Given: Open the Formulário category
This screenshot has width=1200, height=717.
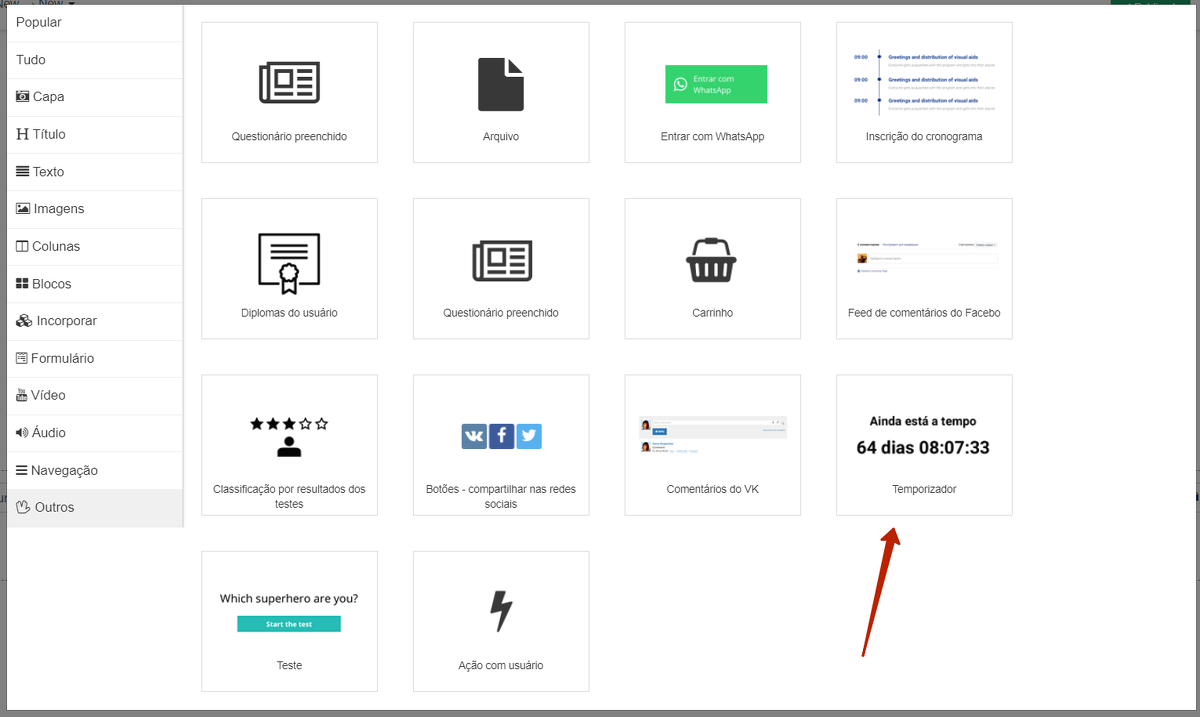Looking at the screenshot, I should click(54, 358).
